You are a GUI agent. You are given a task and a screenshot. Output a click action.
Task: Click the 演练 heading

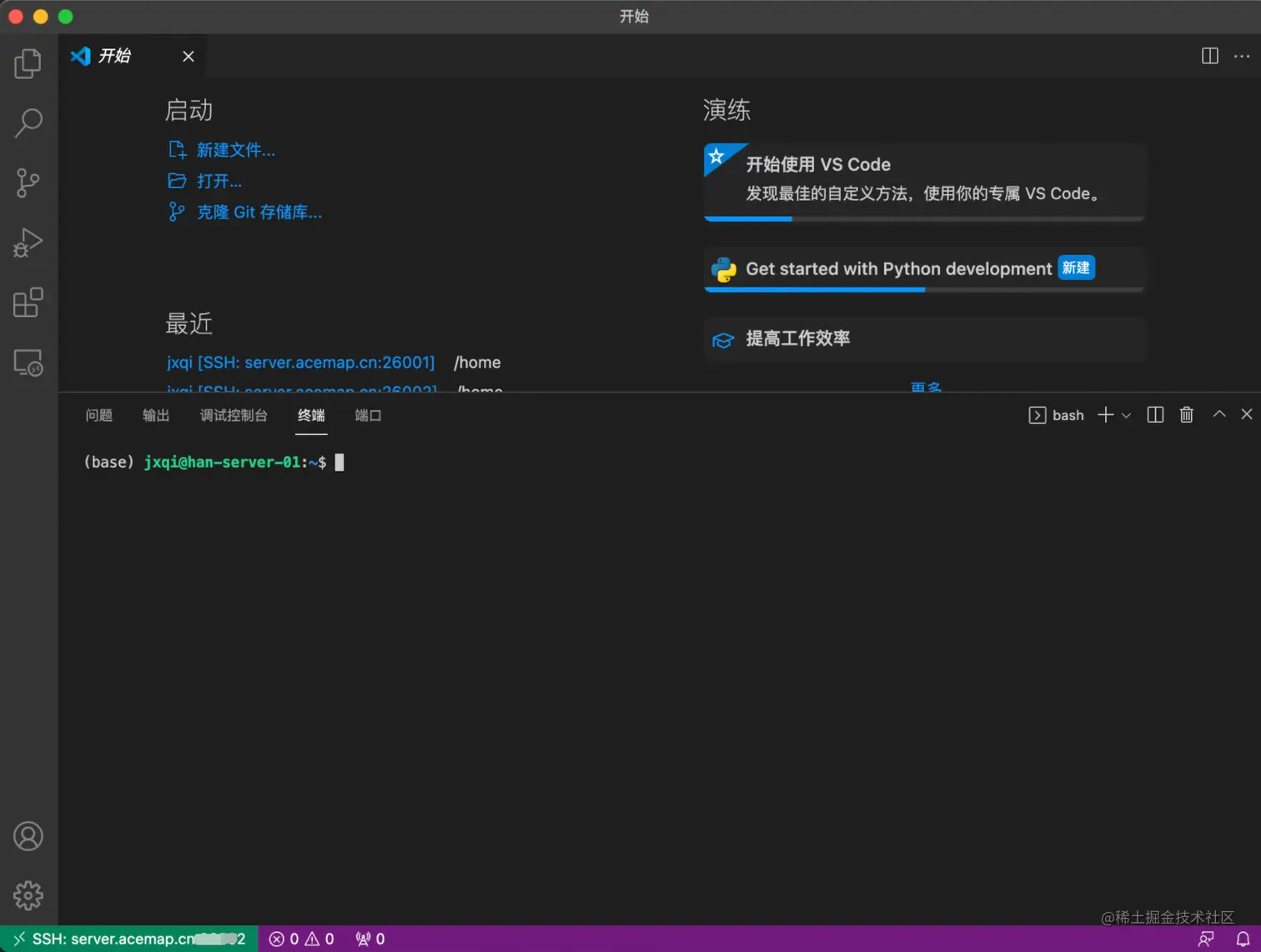pos(726,110)
